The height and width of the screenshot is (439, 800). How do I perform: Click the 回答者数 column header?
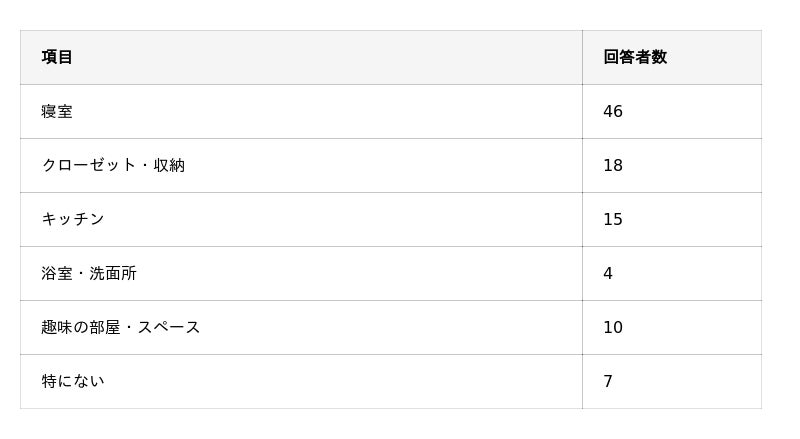click(635, 57)
